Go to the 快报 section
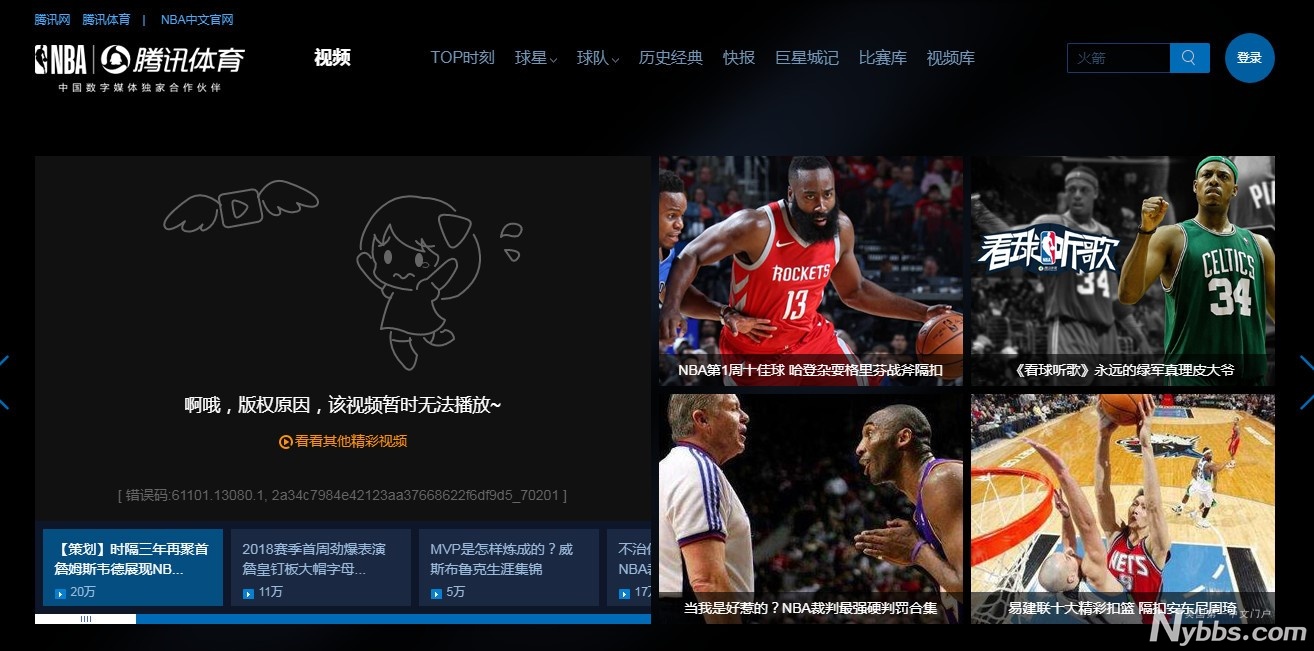The width and height of the screenshot is (1314, 651). (739, 58)
